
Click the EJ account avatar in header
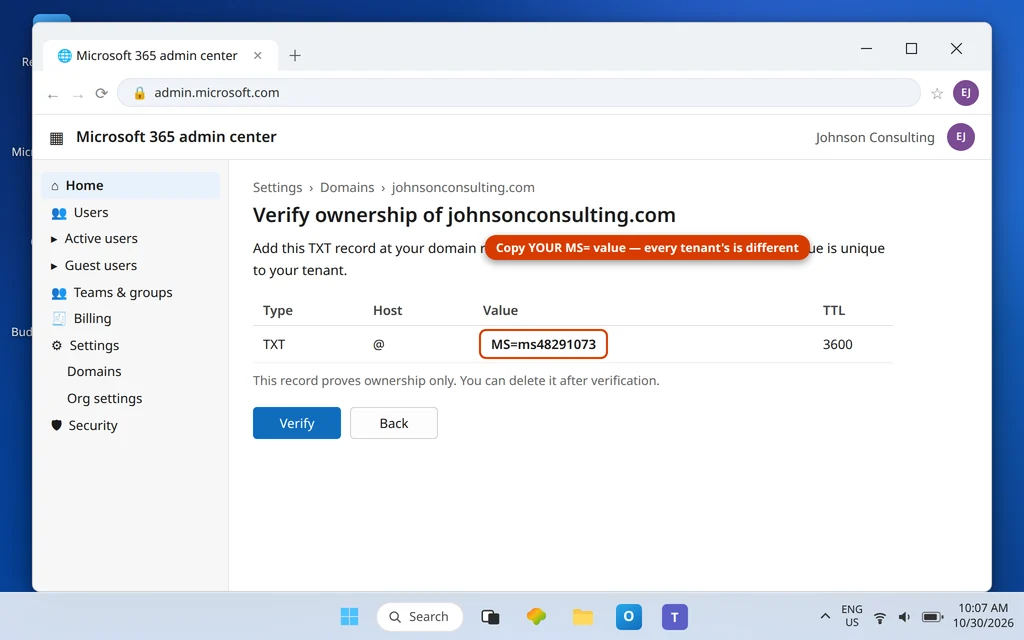961,137
